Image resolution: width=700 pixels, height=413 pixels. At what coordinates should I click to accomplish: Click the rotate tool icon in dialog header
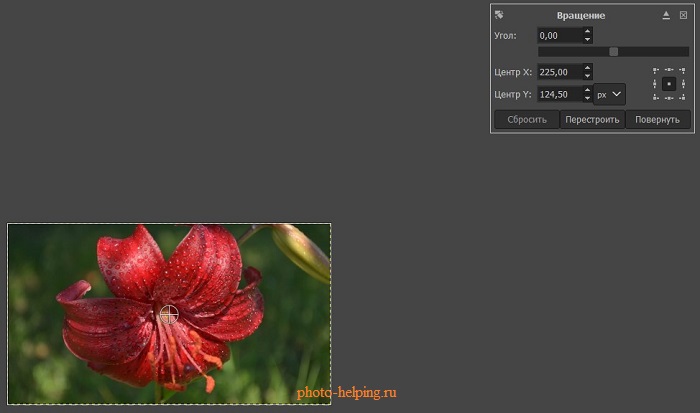coord(499,15)
